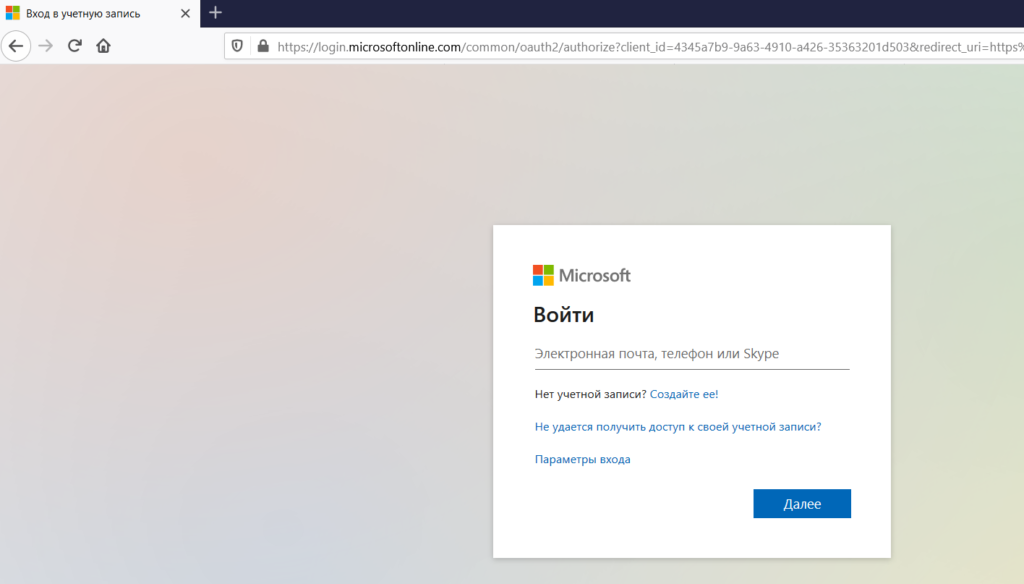Screen dimensions: 1024x584
Task: Select the "Вход в учетную запись" tab
Action: click(99, 13)
